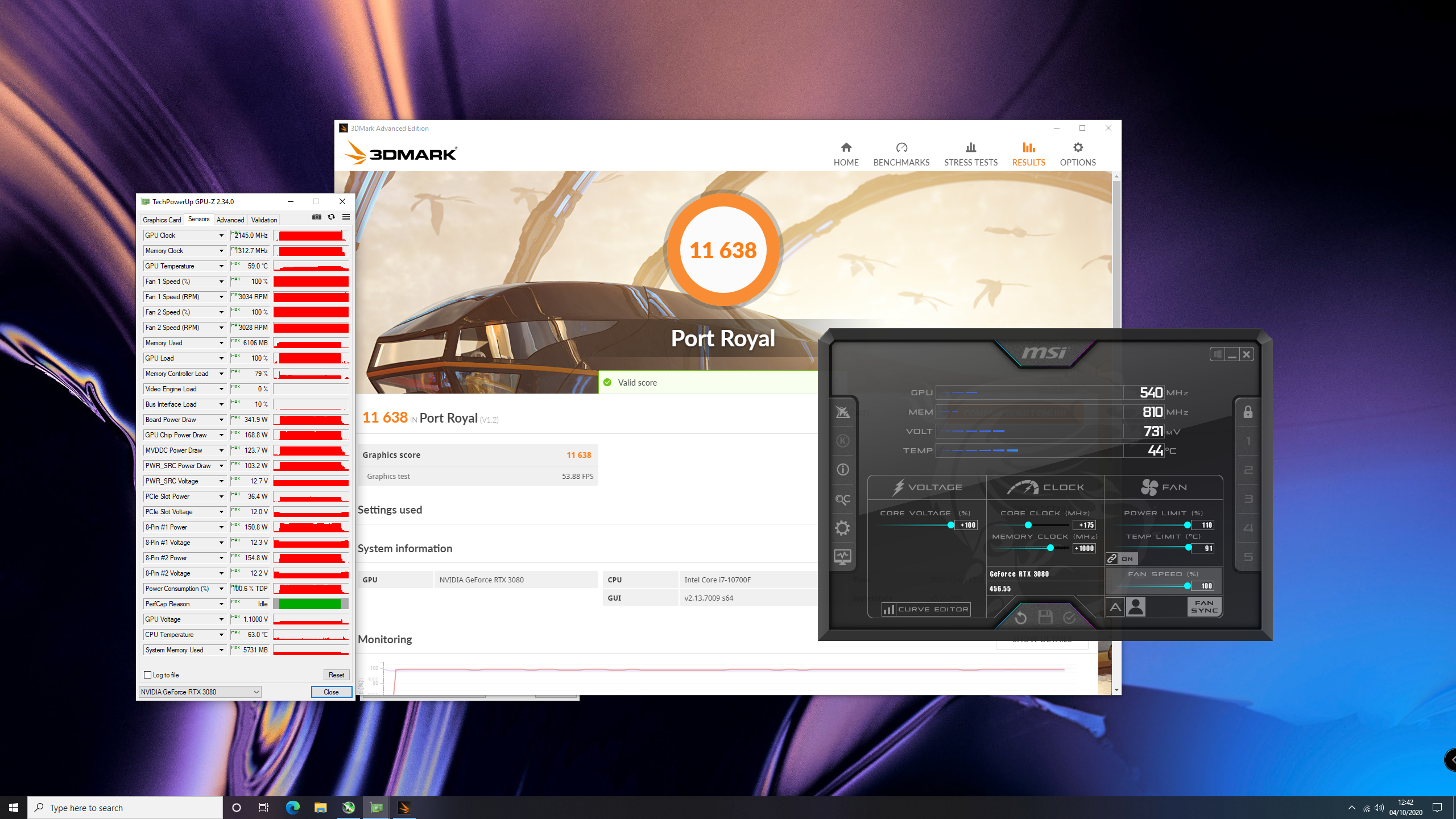The image size is (1456, 819).
Task: Click the Kombustor K icon
Action: click(842, 441)
